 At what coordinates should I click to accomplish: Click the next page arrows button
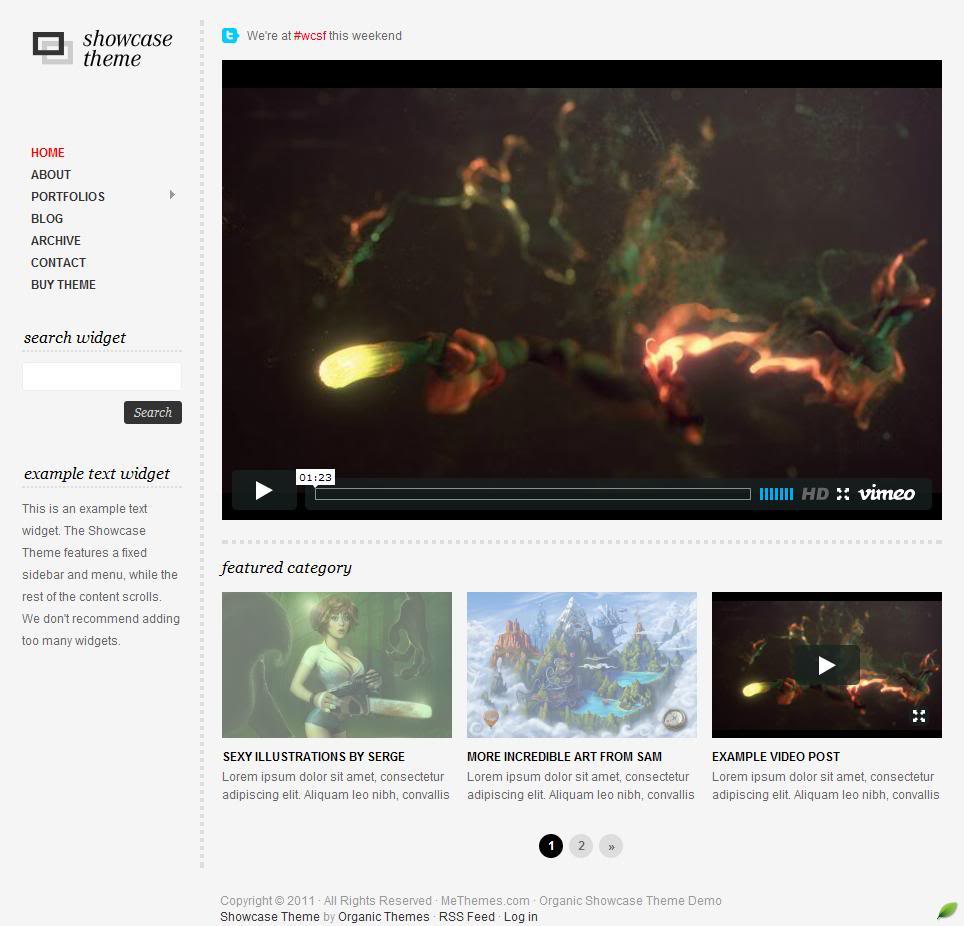611,846
